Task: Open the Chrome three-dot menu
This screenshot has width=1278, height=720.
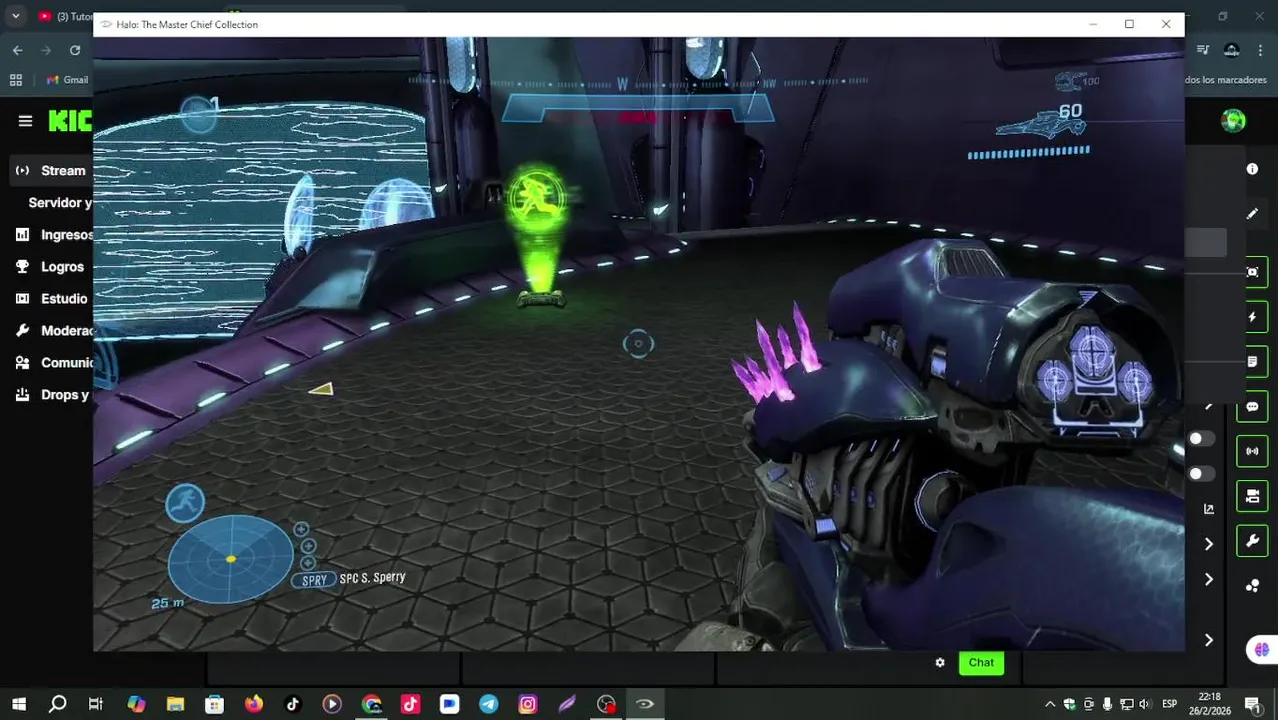Action: click(x=1260, y=50)
